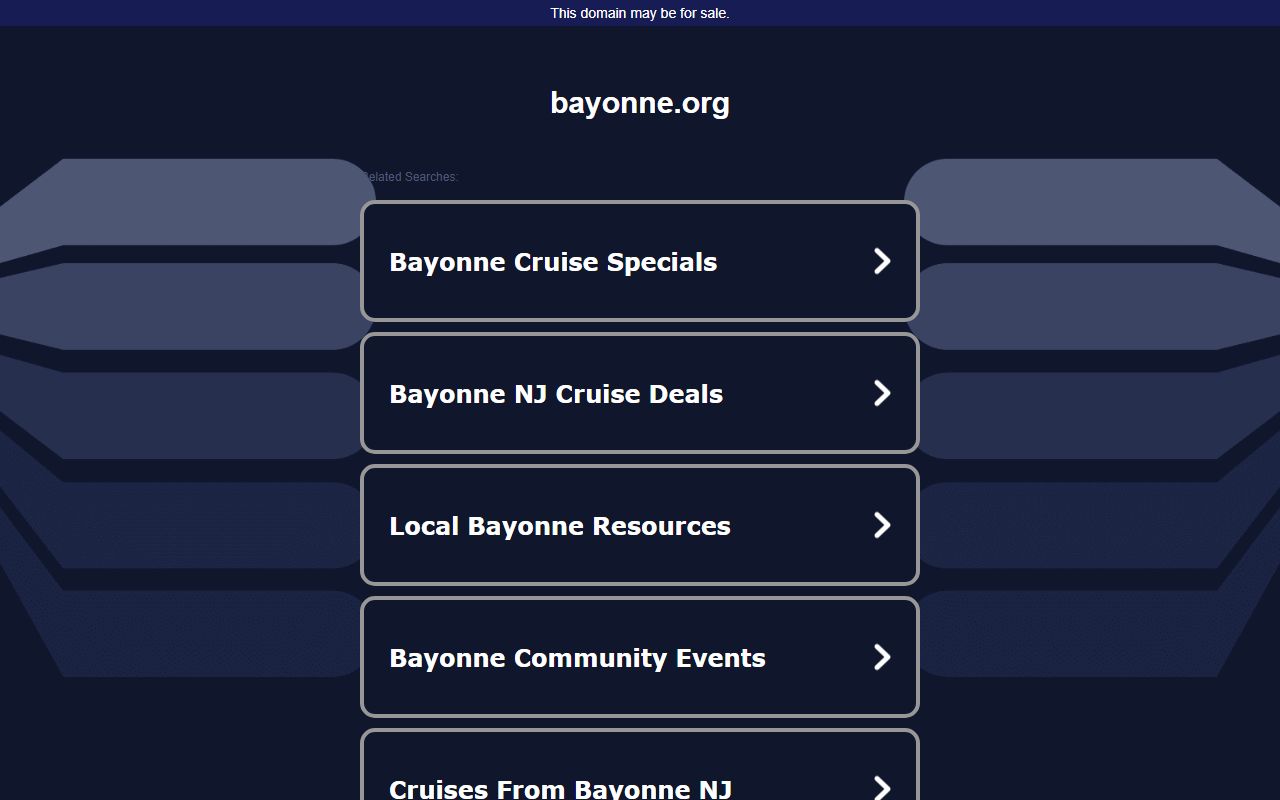Click the lightest gray decorative shape on the left
1280x800 pixels.
tap(200, 200)
